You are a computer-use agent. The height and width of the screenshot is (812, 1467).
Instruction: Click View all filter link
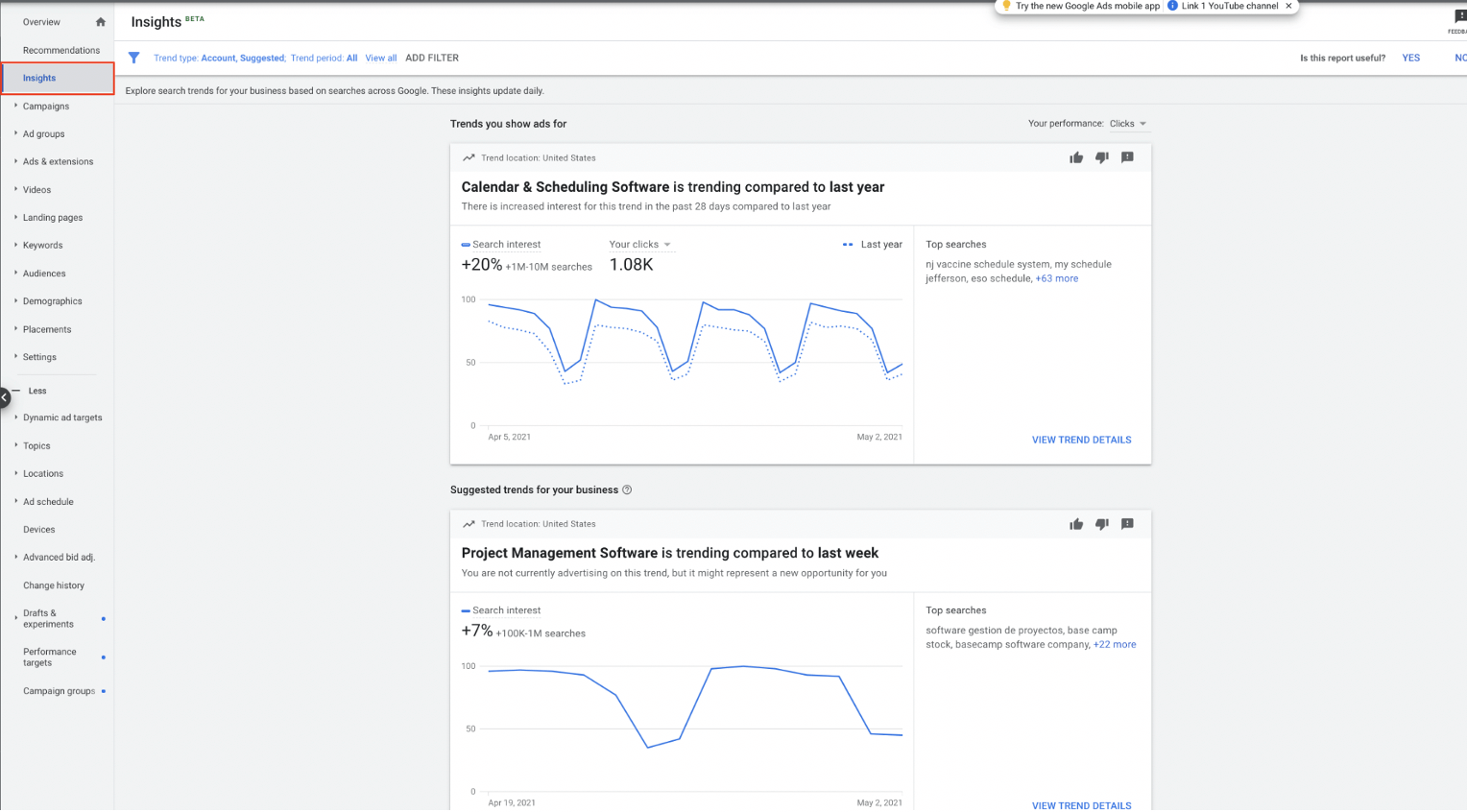click(x=381, y=58)
